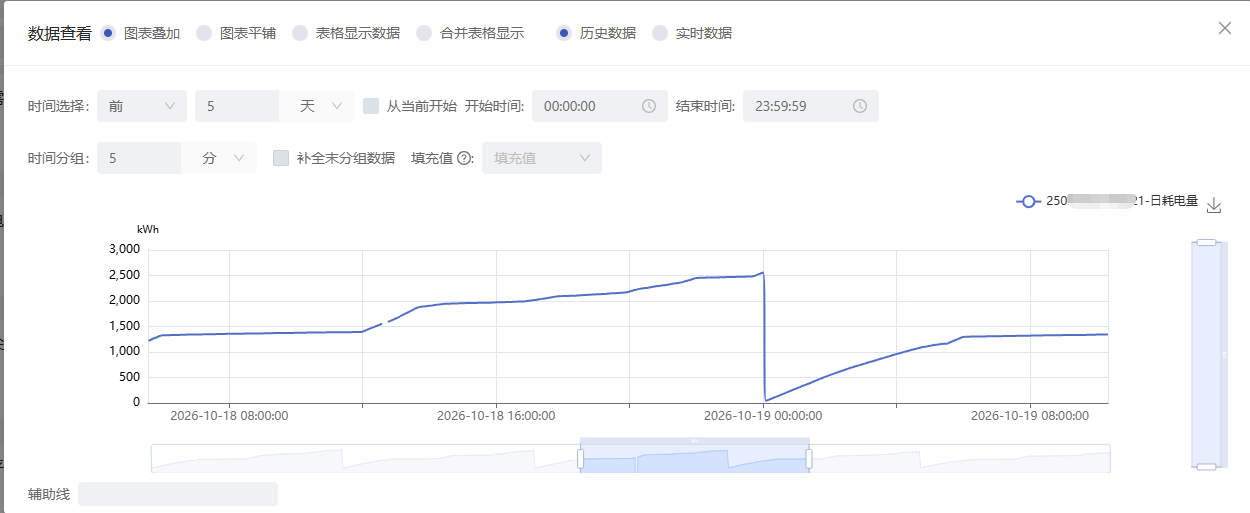Click the right handle of the time zoom slider
The width and height of the screenshot is (1250, 513).
(809, 458)
